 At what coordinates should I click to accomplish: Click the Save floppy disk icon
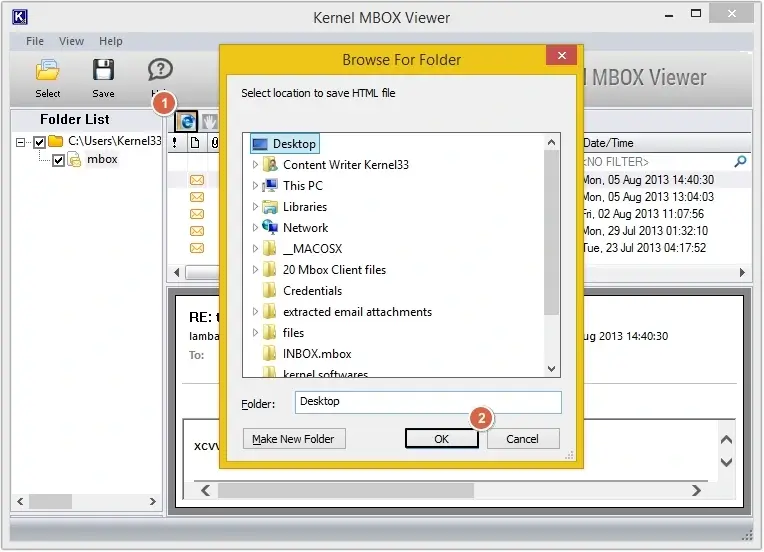(103, 70)
